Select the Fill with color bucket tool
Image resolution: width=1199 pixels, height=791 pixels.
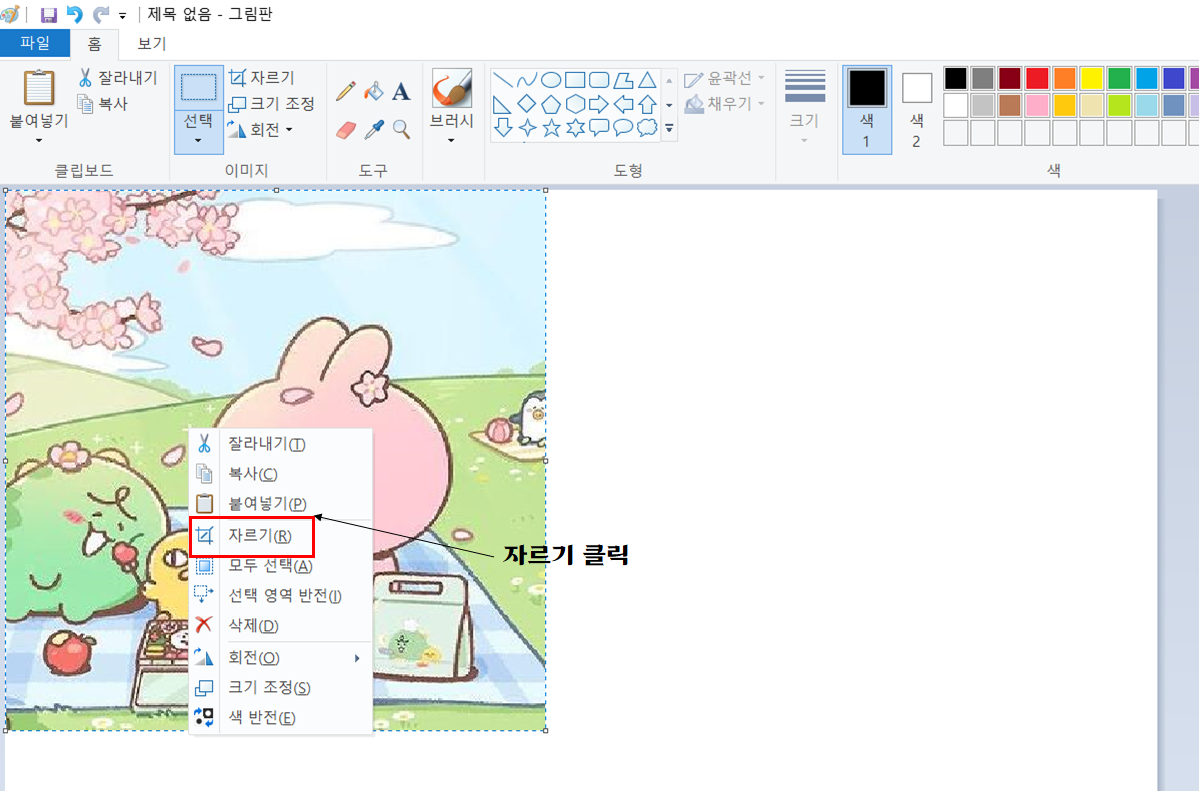click(x=373, y=91)
